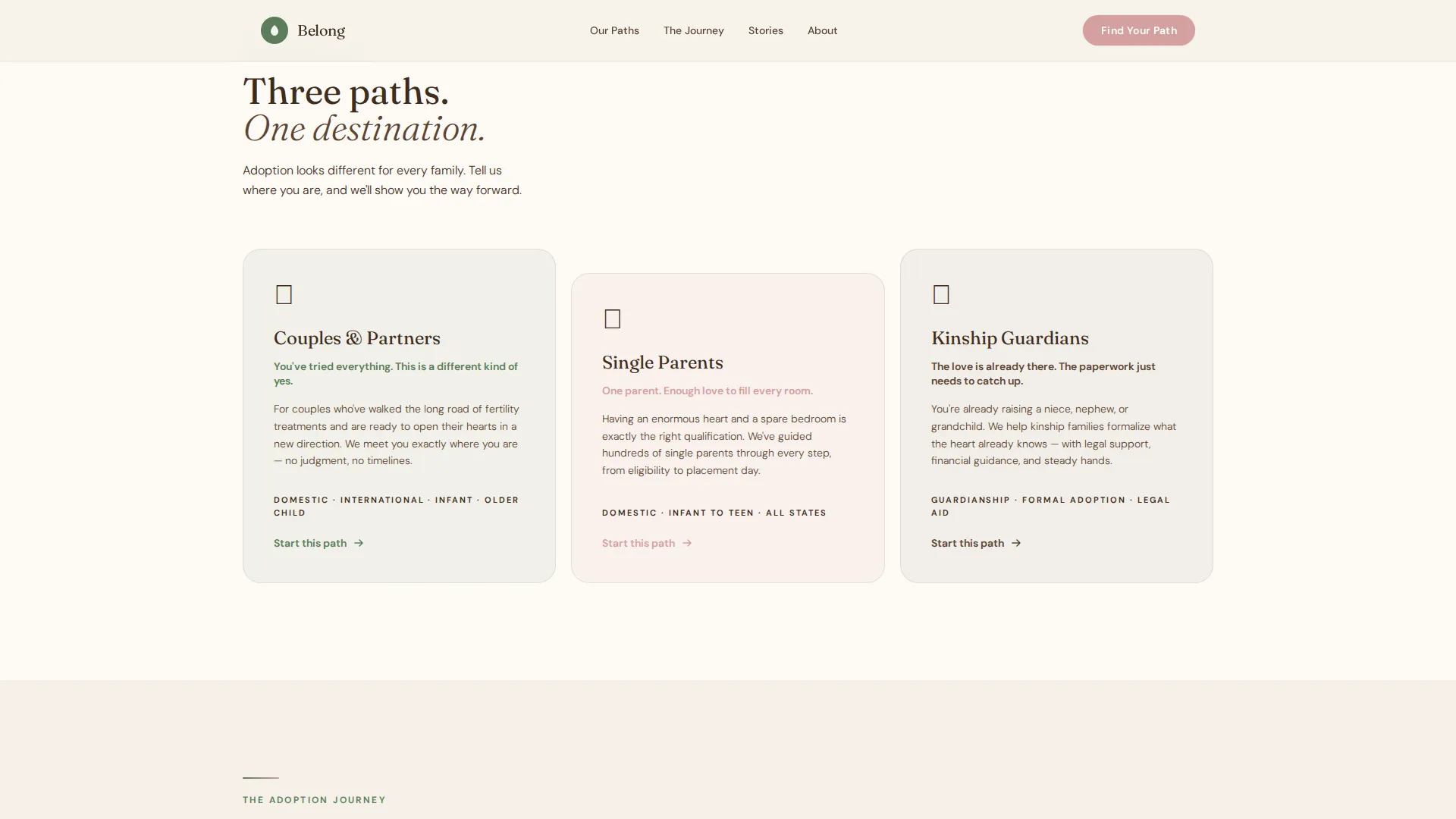
Task: Click the Belong brand name text
Action: click(x=321, y=30)
